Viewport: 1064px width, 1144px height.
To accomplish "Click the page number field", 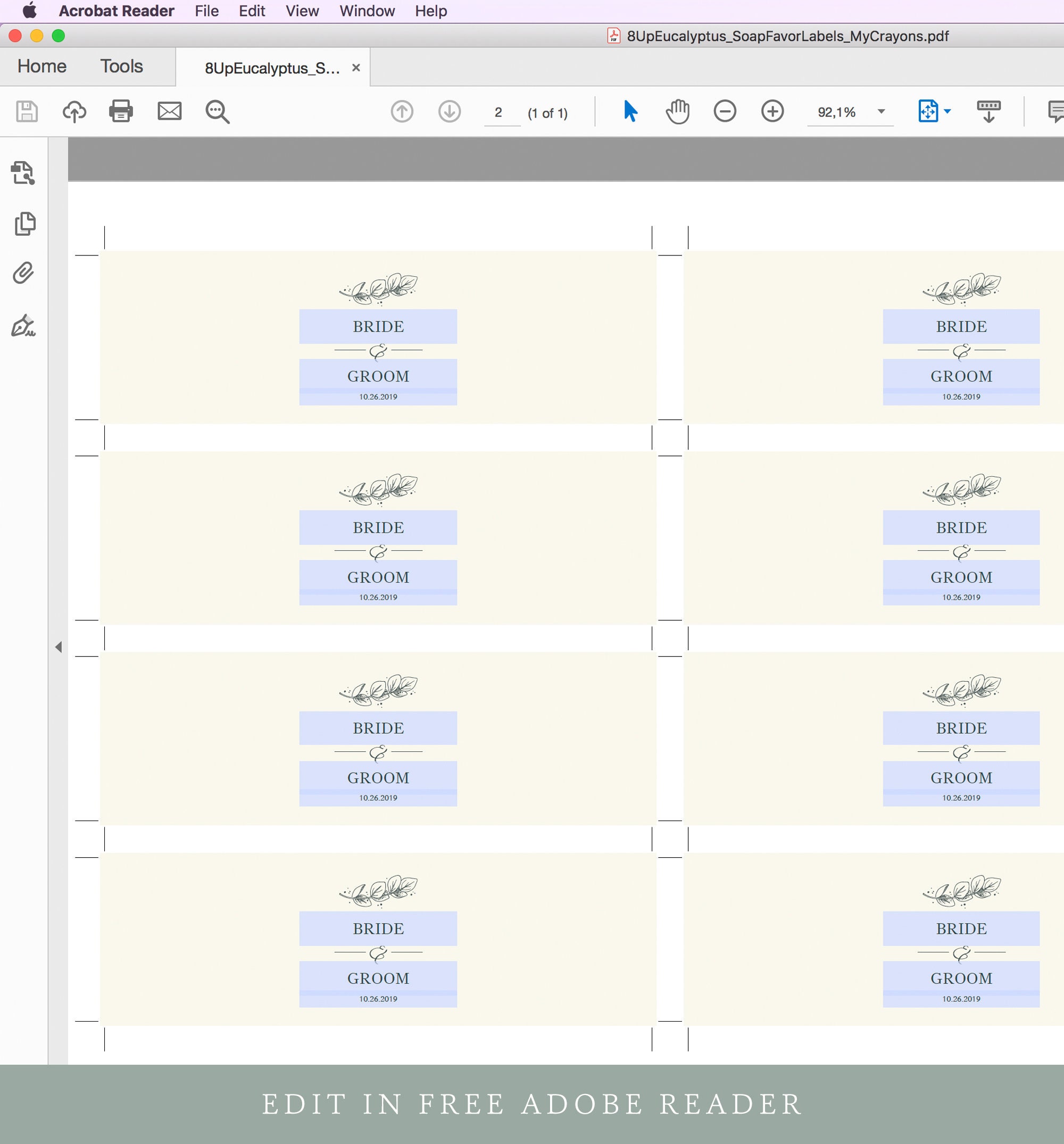I will tap(499, 113).
